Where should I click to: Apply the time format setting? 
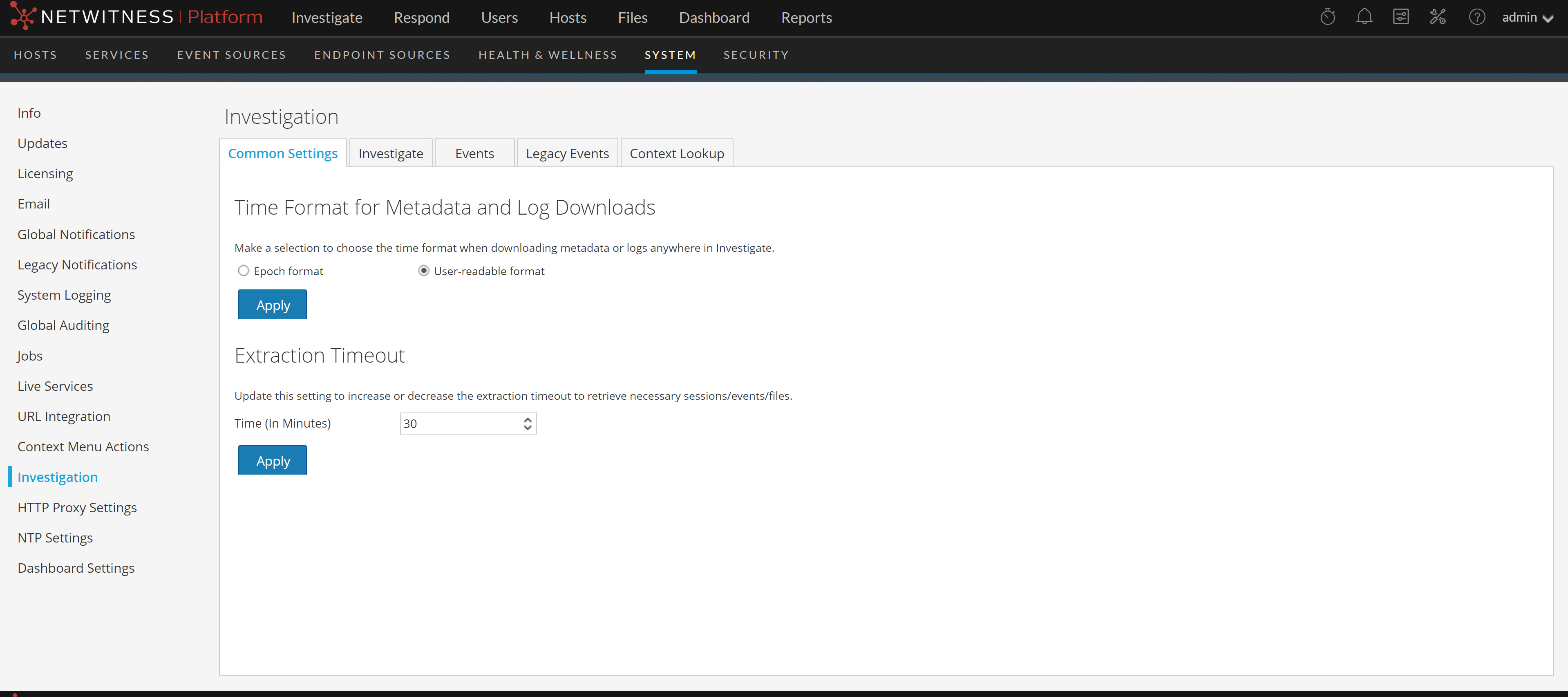pos(272,305)
